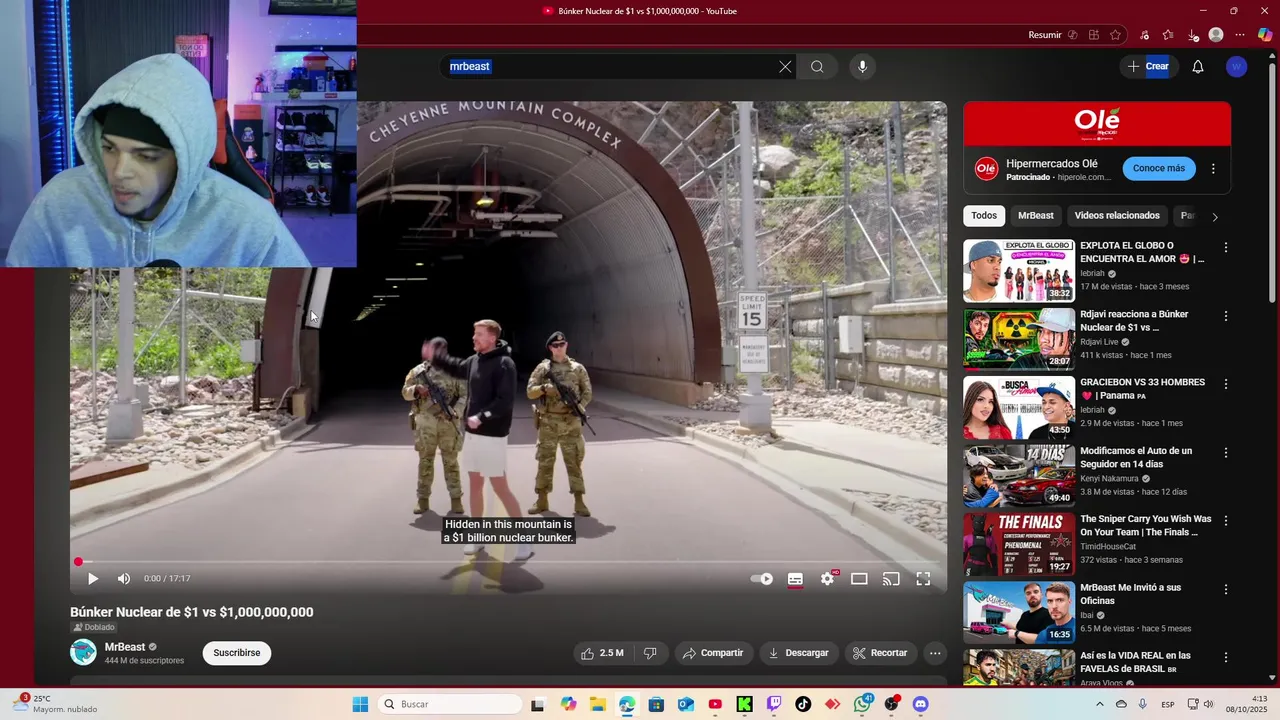1280x720 pixels.
Task: Like the video with 2.5 M likes
Action: tap(602, 653)
